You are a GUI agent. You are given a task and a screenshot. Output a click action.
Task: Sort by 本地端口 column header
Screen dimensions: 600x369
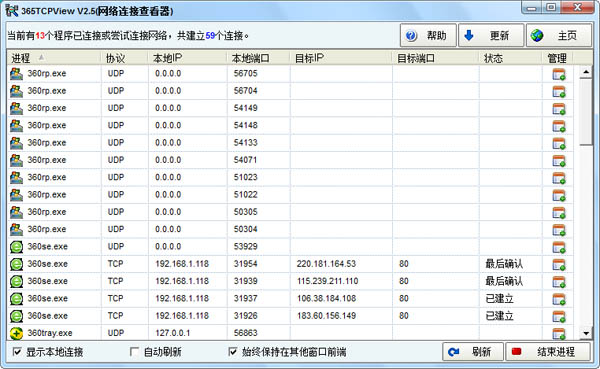coord(258,58)
